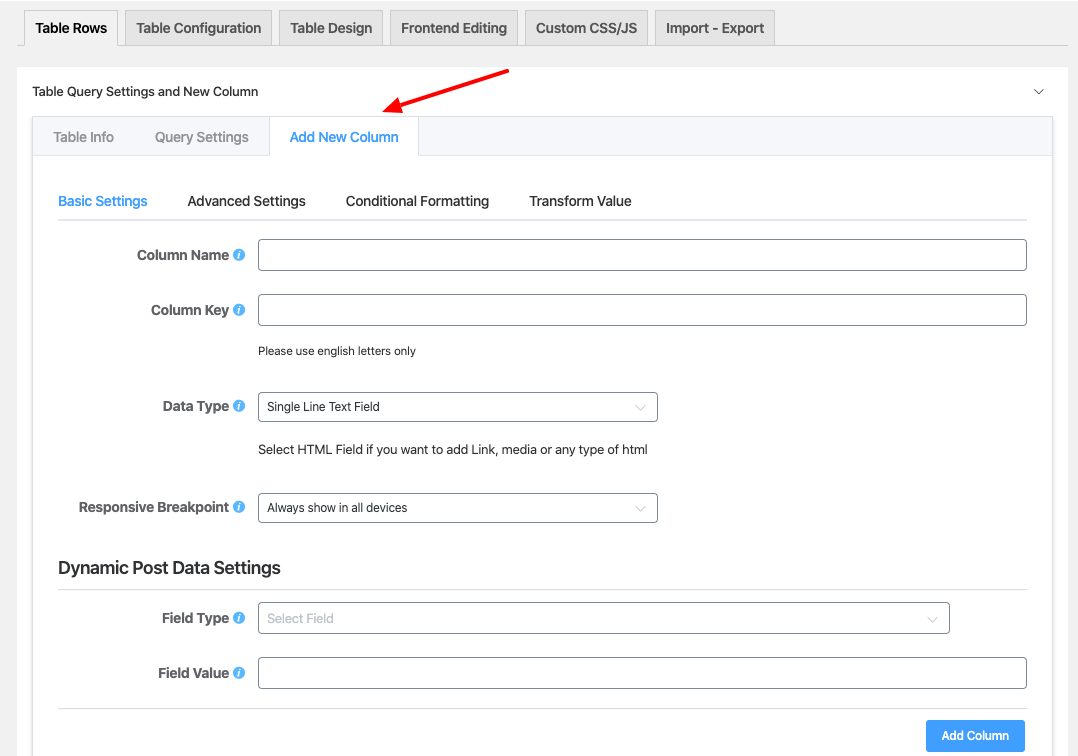Open the Table Design tab

[331, 28]
